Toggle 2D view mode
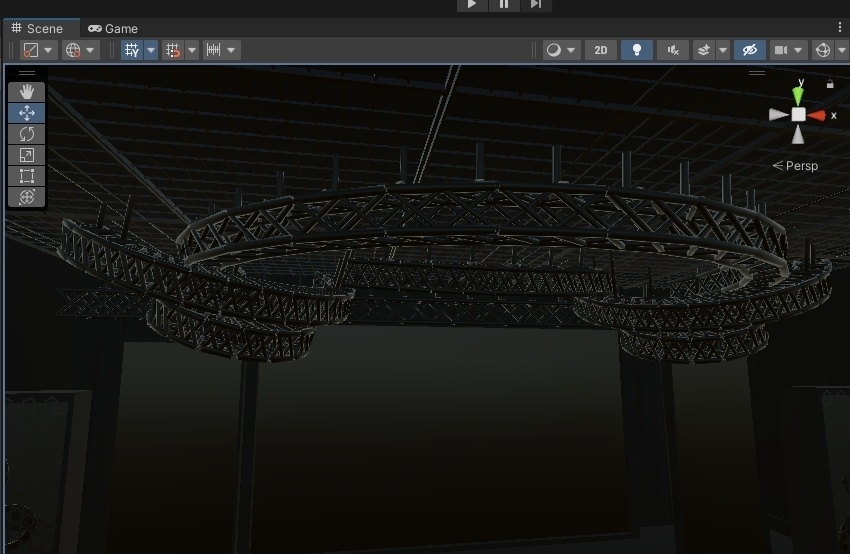 tap(601, 50)
